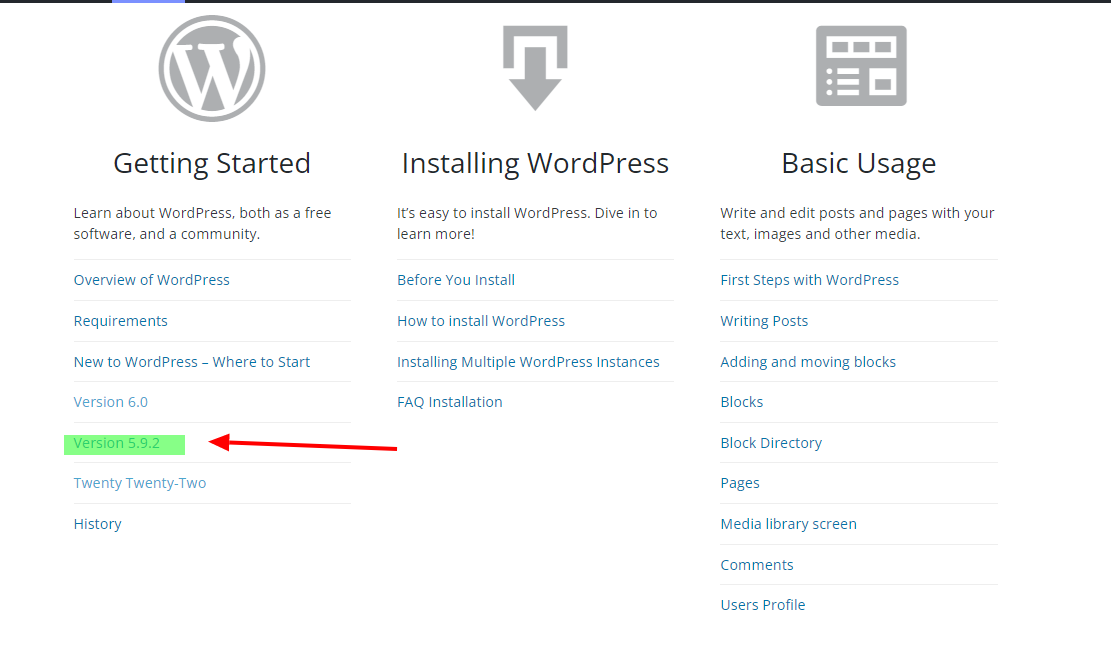View the FAQ Installation page
This screenshot has height=655, width=1111.
tap(450, 401)
